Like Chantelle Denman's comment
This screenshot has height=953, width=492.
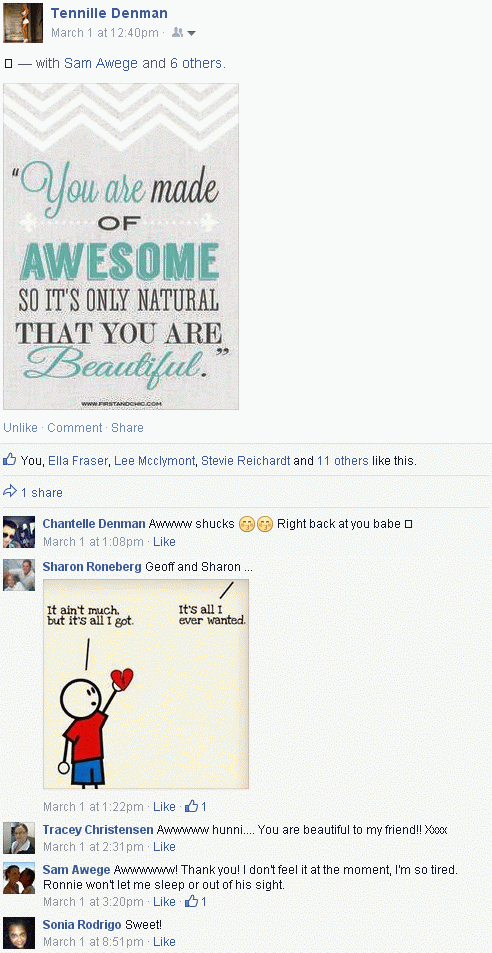point(164,542)
